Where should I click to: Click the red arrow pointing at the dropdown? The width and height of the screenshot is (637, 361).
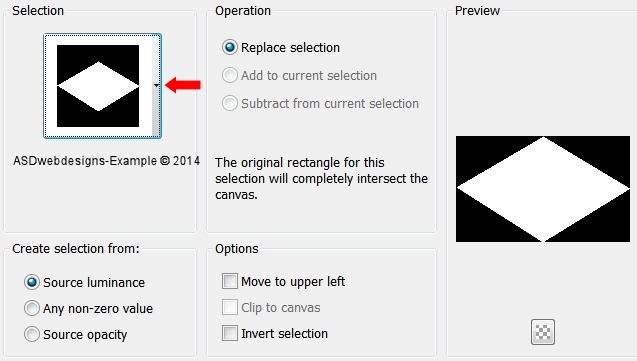click(x=183, y=85)
